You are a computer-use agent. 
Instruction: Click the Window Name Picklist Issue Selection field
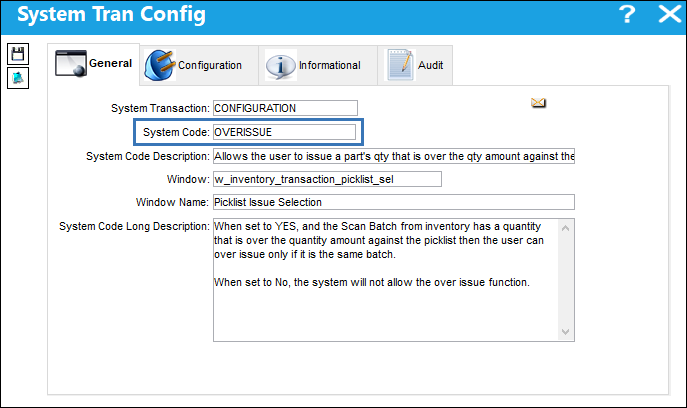[x=394, y=202]
